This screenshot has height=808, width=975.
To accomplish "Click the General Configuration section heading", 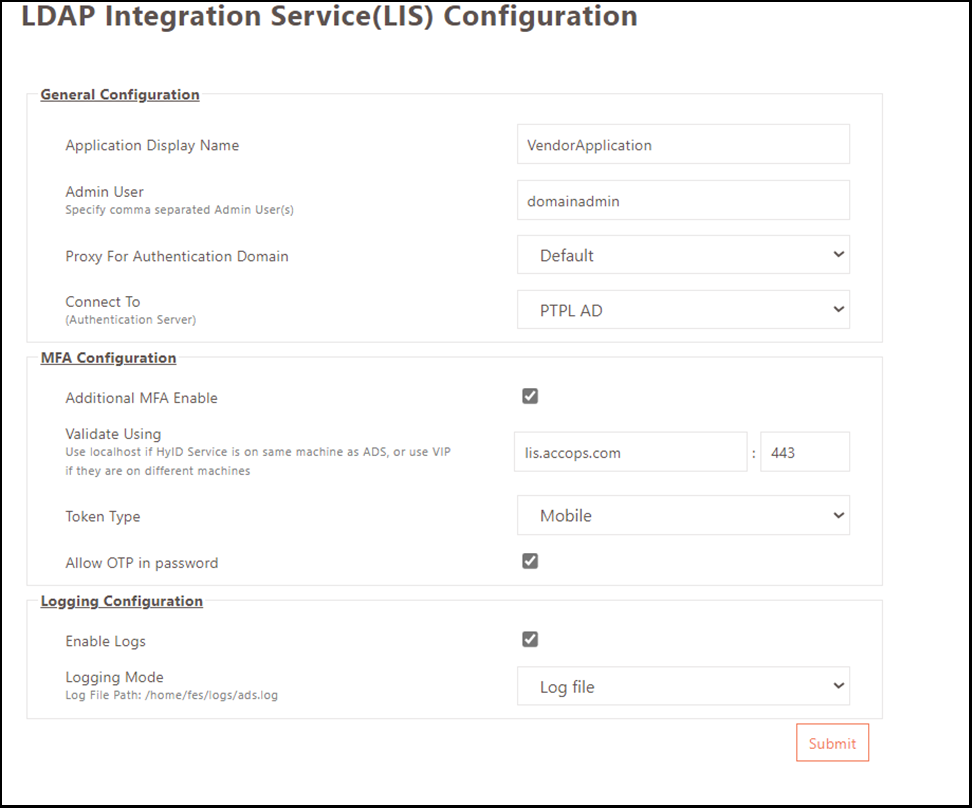I will click(x=120, y=95).
